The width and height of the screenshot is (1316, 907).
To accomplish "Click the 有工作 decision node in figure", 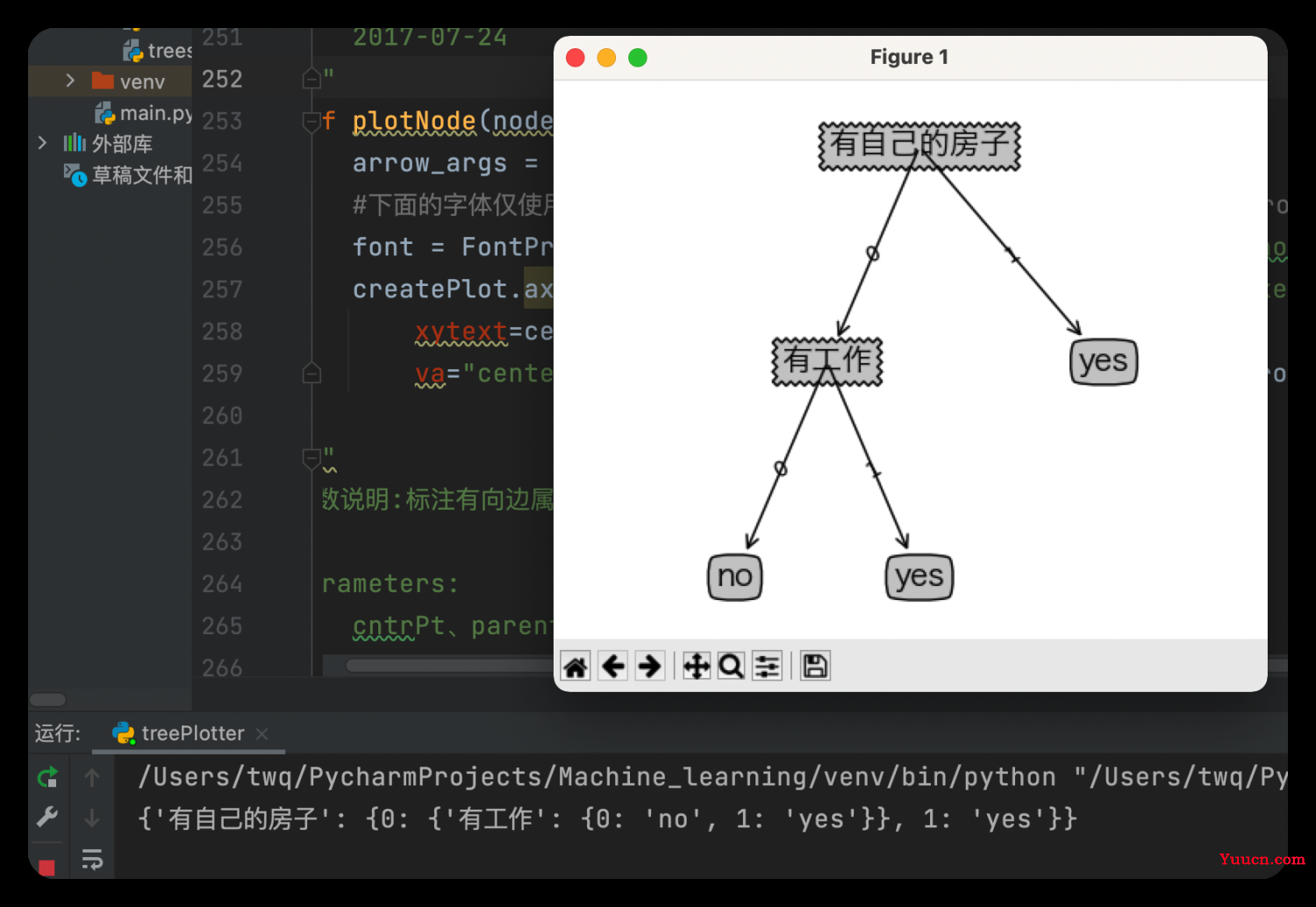I will pyautogui.click(x=826, y=361).
